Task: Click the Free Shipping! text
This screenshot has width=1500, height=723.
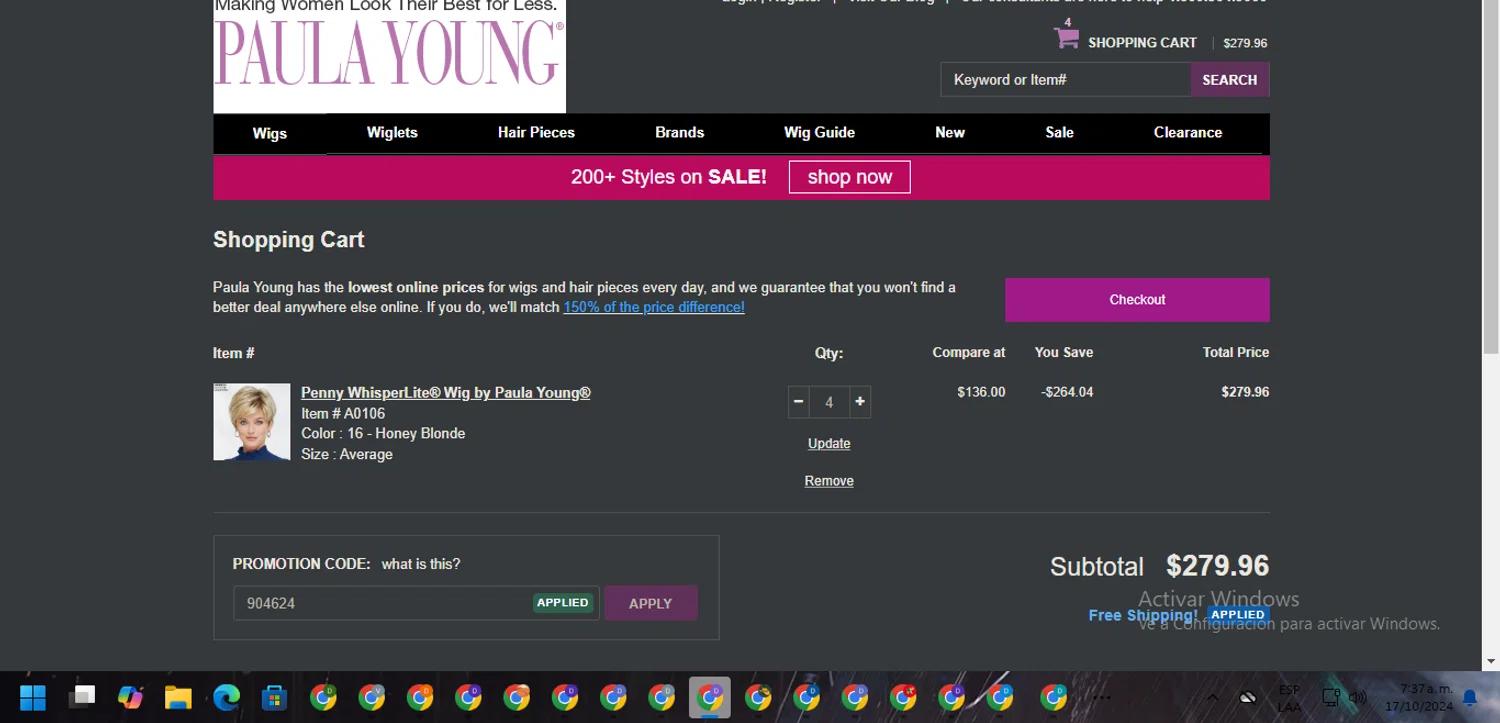Action: click(x=1142, y=615)
